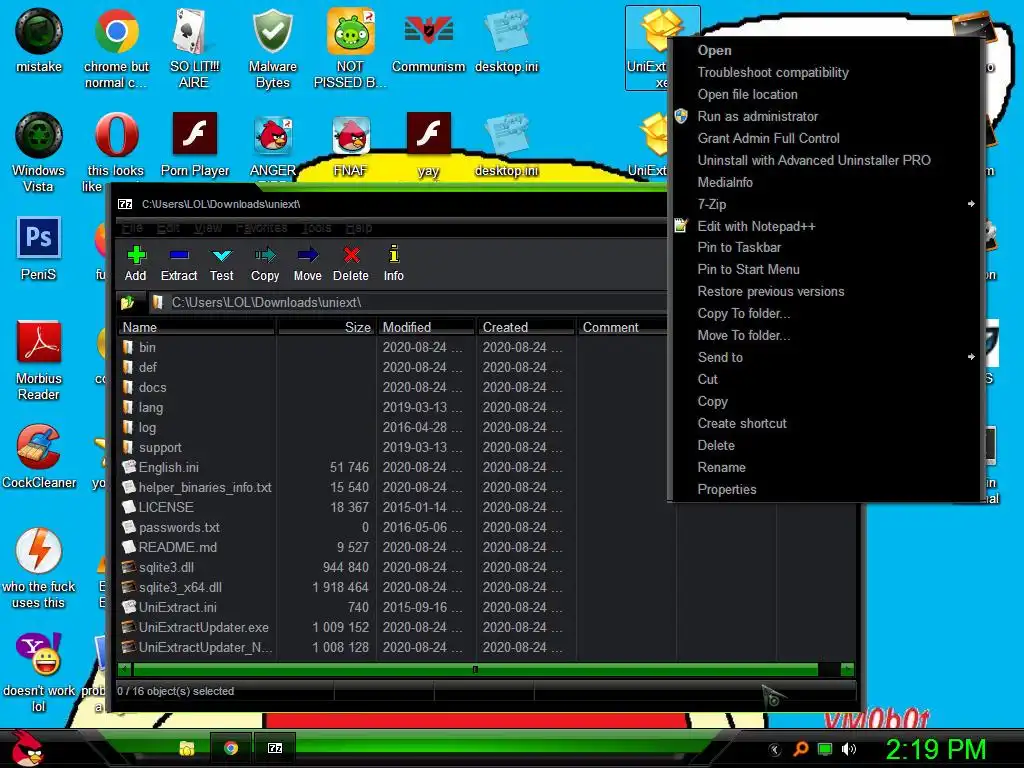The width and height of the screenshot is (1024, 768).
Task: Click the scrollbar right arrow
Action: (847, 669)
